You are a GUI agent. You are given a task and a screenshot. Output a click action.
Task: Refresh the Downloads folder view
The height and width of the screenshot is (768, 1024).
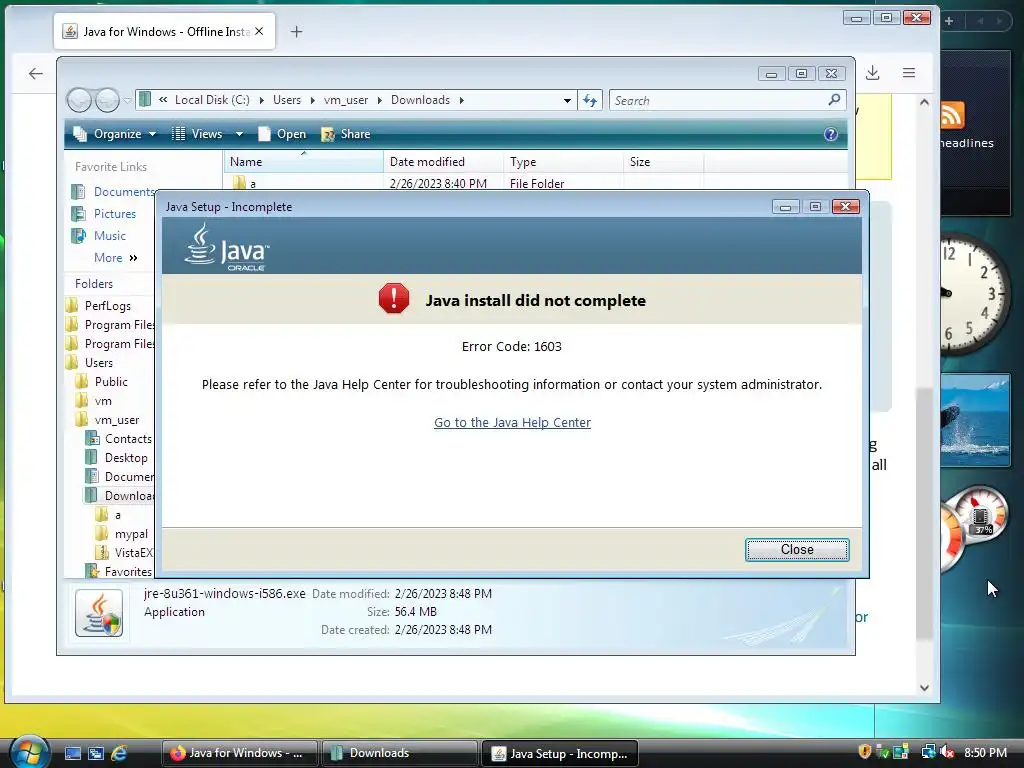[590, 100]
